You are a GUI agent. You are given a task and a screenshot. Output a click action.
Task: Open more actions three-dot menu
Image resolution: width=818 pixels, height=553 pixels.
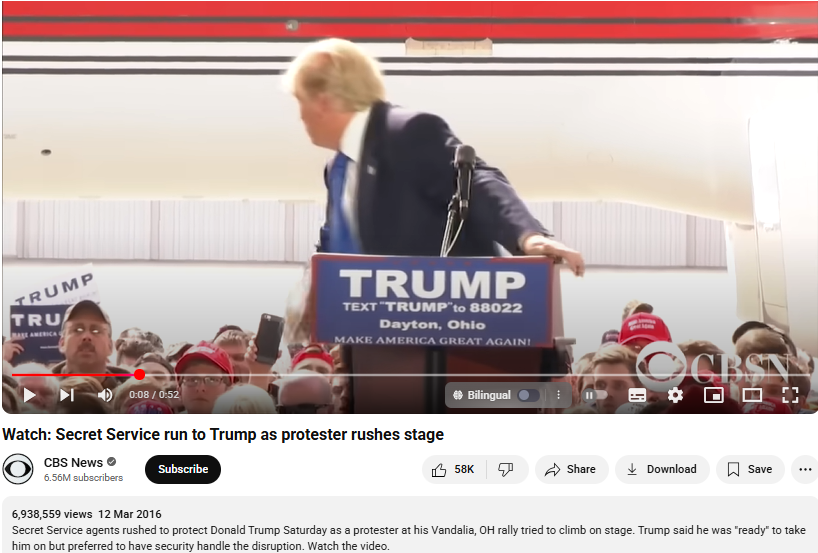[x=805, y=470]
